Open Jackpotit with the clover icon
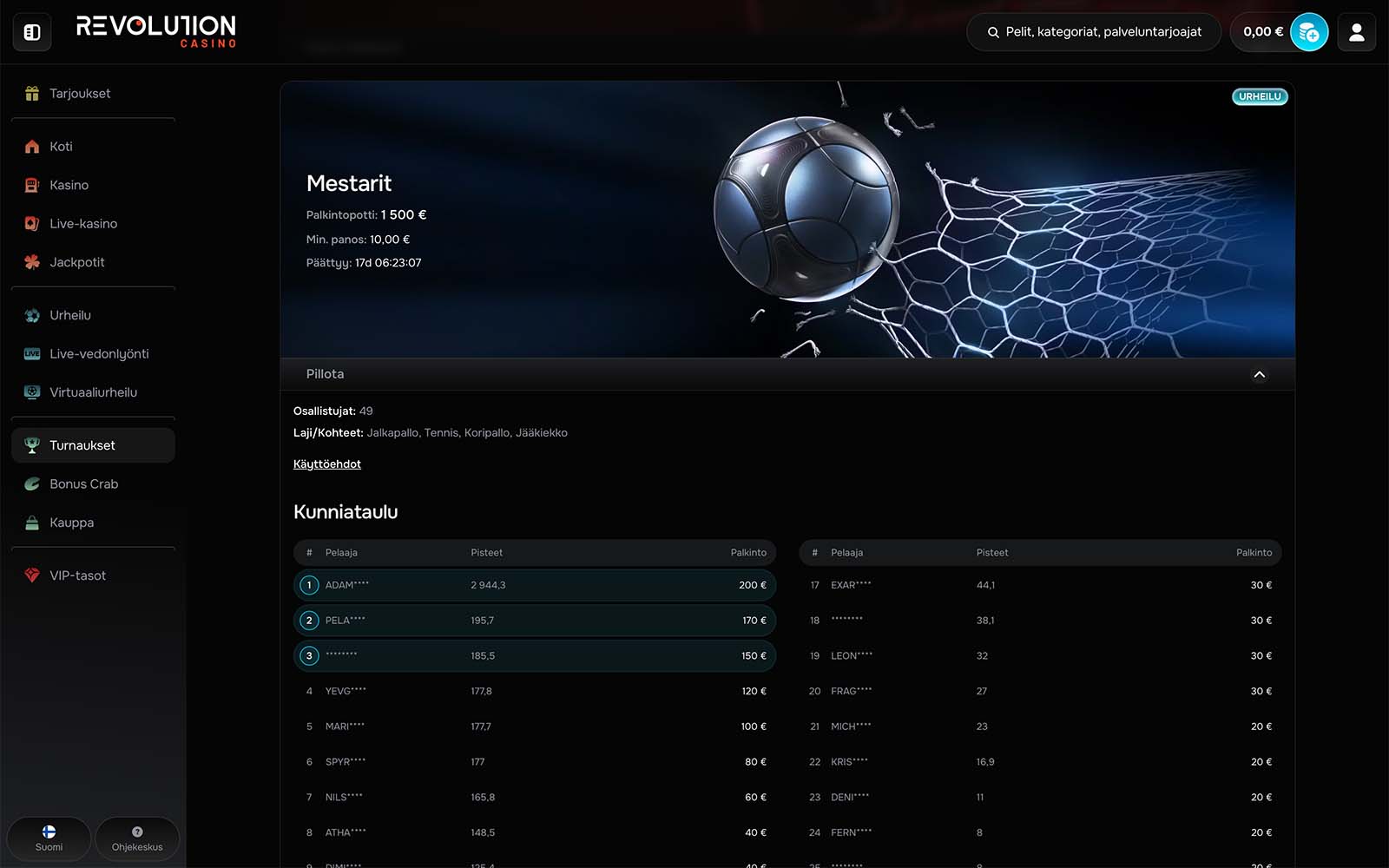 point(32,262)
